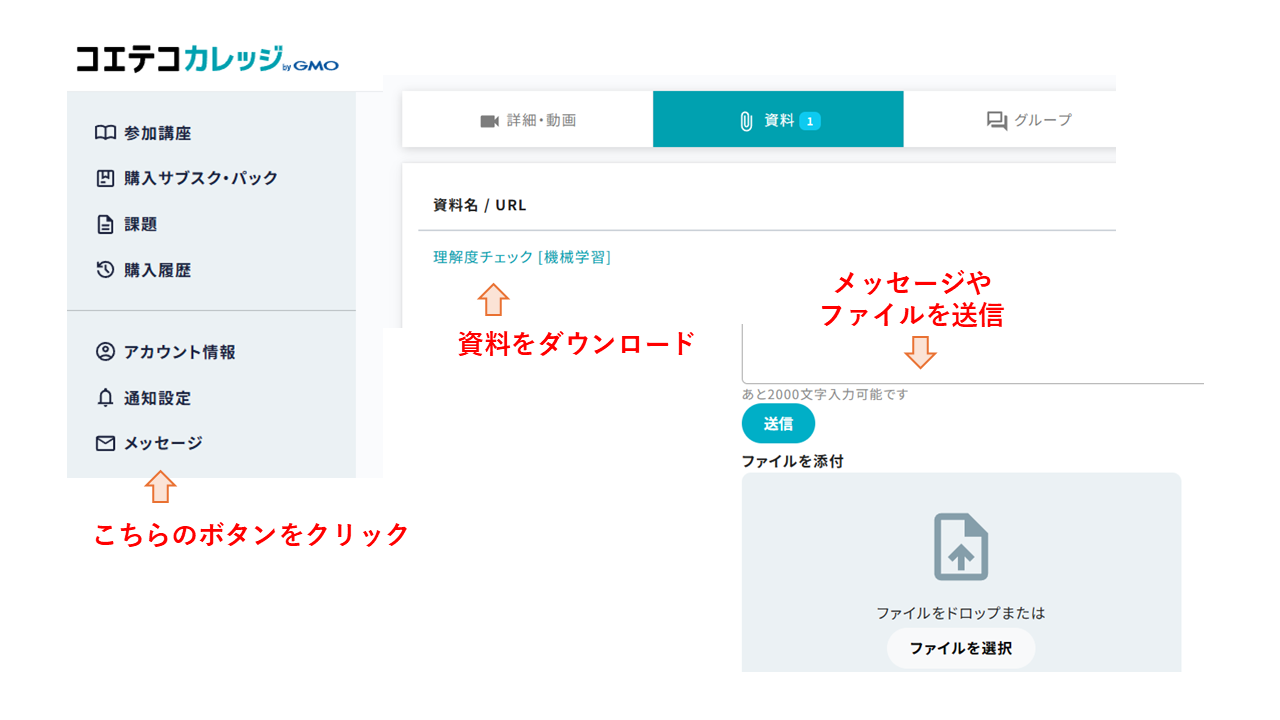Click the 資料名 / URL column header
This screenshot has width=1280, height=720.
tap(479, 205)
